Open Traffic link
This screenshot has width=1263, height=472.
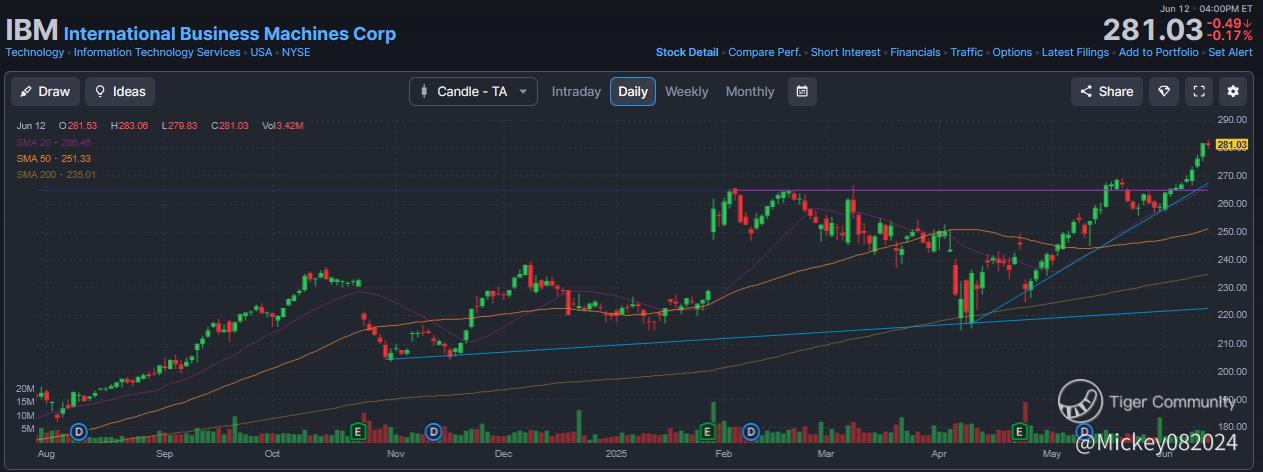point(967,52)
